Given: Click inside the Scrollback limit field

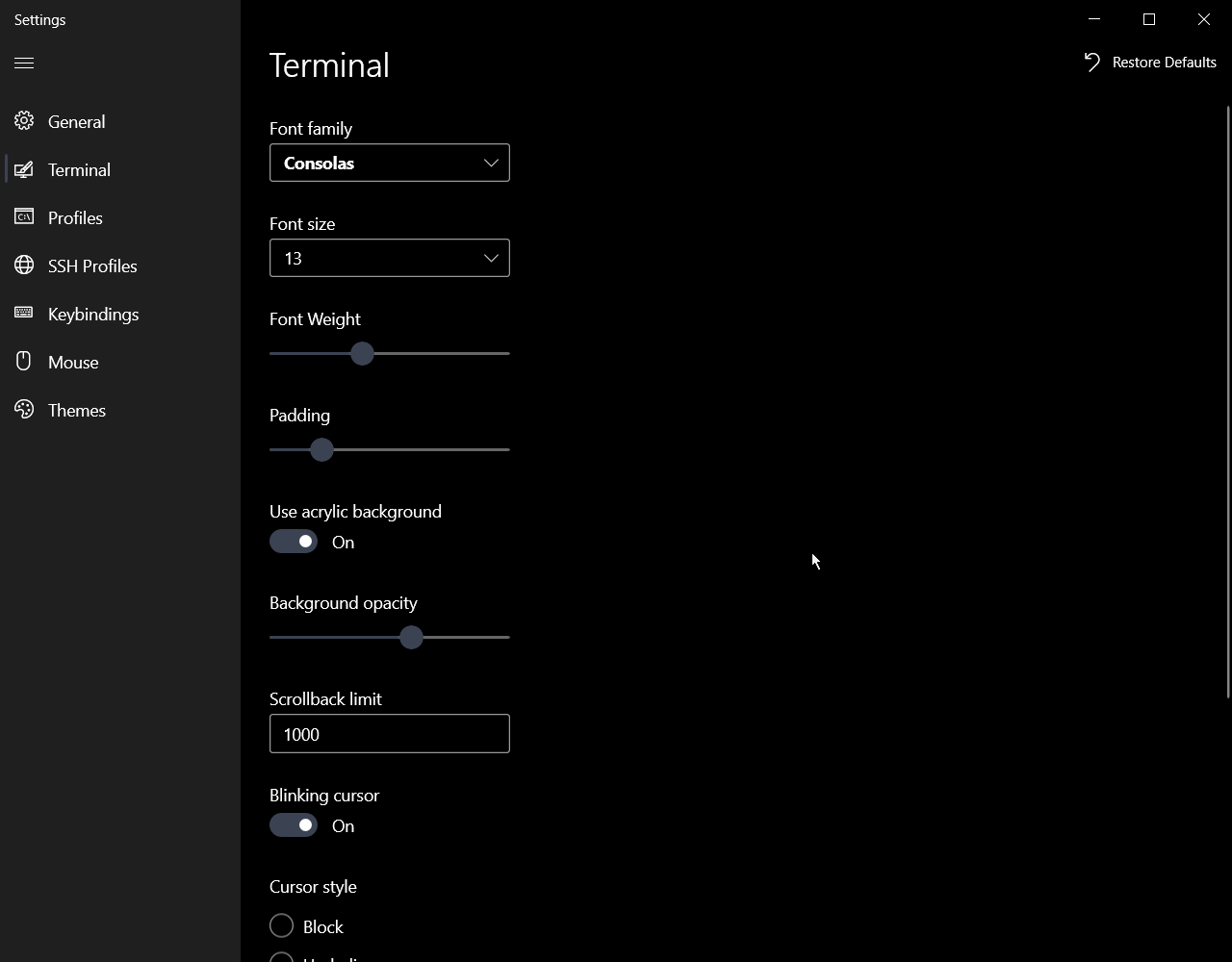Looking at the screenshot, I should pyautogui.click(x=389, y=734).
